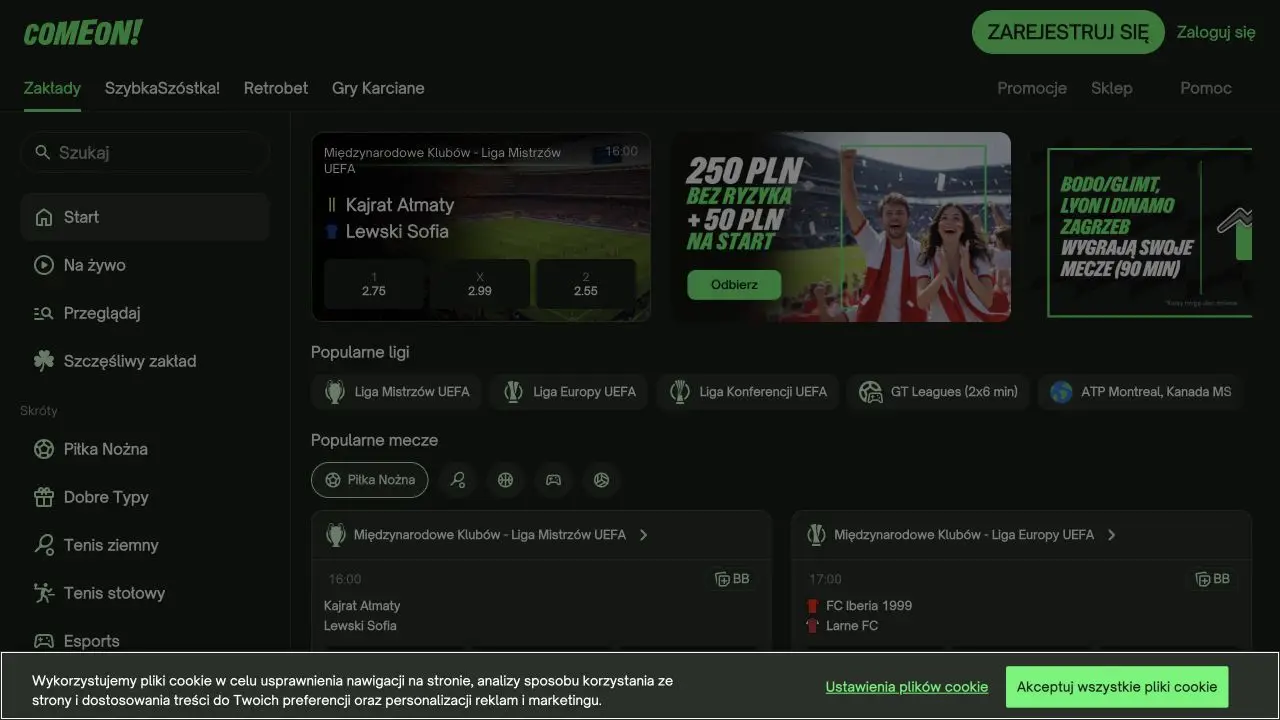Select the tennis sport filter icon
The image size is (1280, 720).
(x=457, y=480)
